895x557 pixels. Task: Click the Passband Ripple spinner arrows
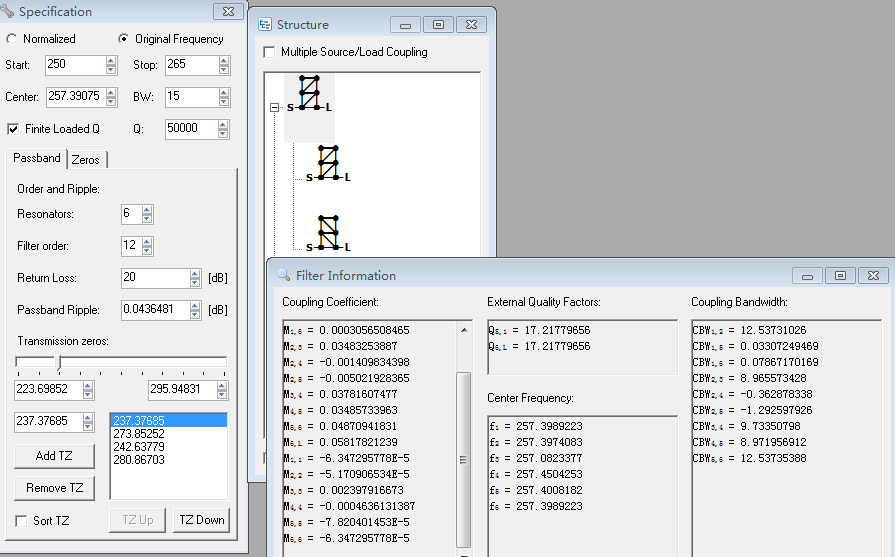(195, 310)
